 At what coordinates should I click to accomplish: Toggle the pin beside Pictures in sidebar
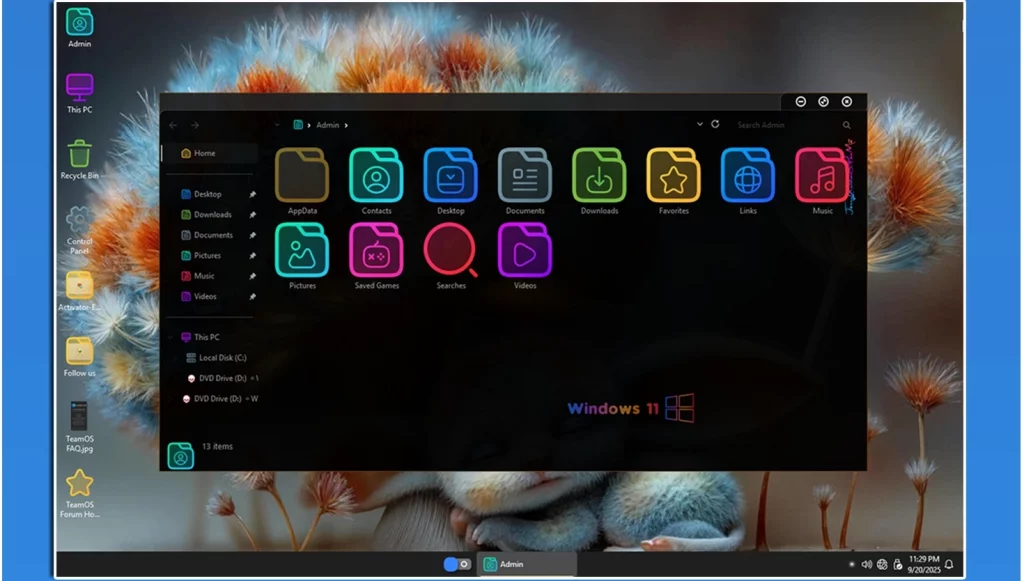(252, 256)
